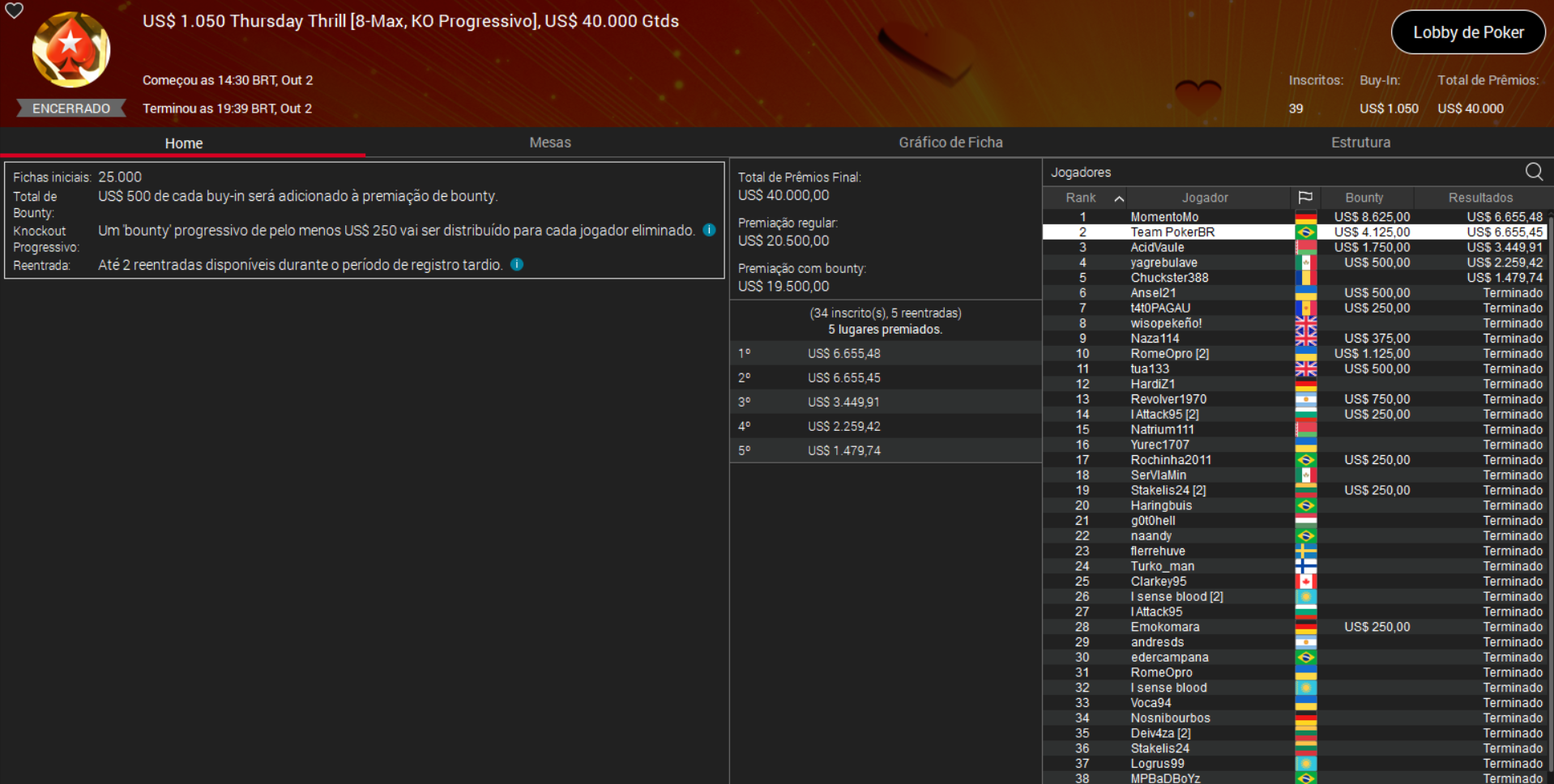This screenshot has width=1554, height=784.
Task: Switch to the Mesas tab
Action: point(549,143)
